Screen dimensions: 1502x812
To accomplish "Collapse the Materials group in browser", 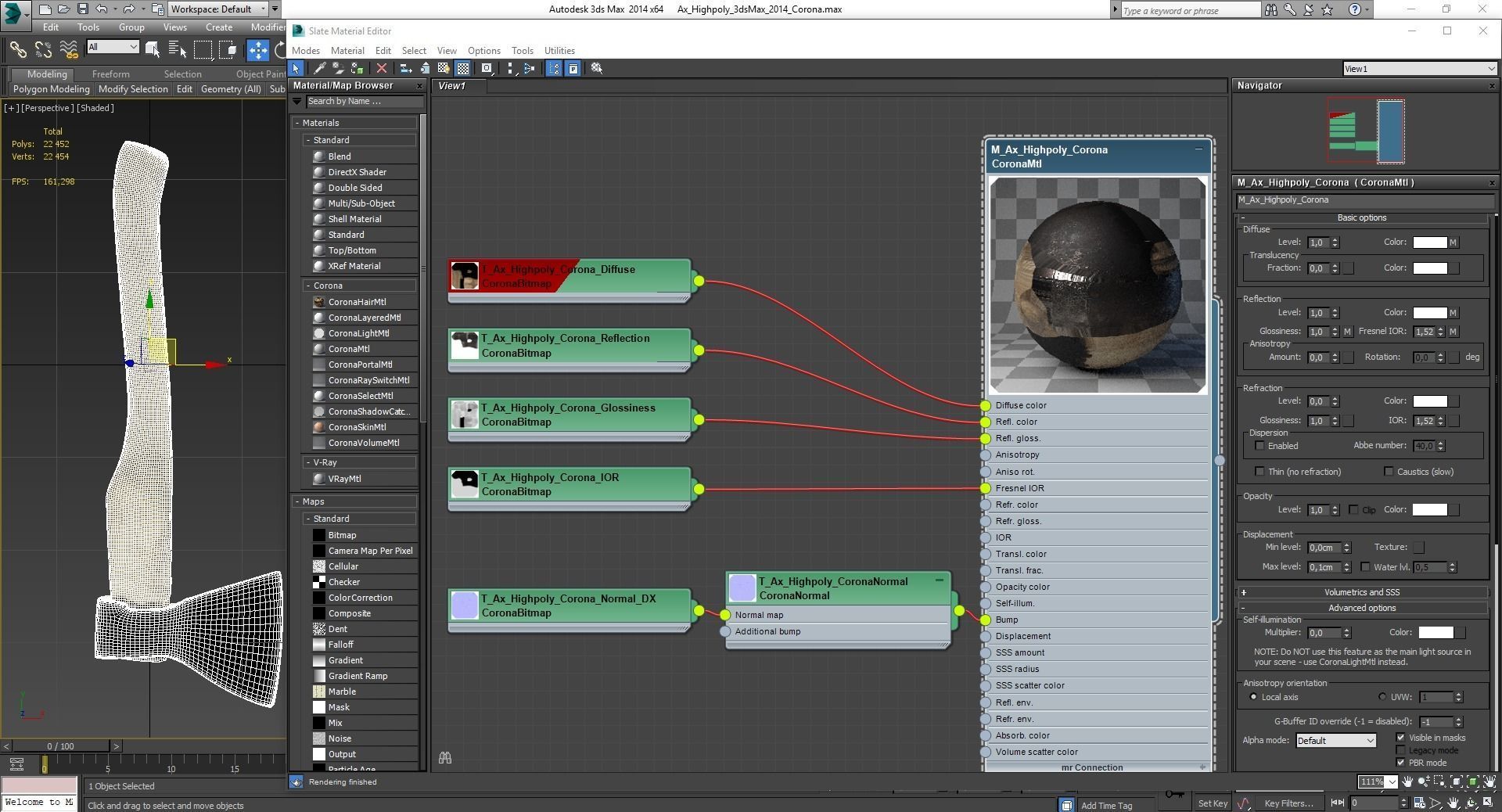I will [298, 123].
